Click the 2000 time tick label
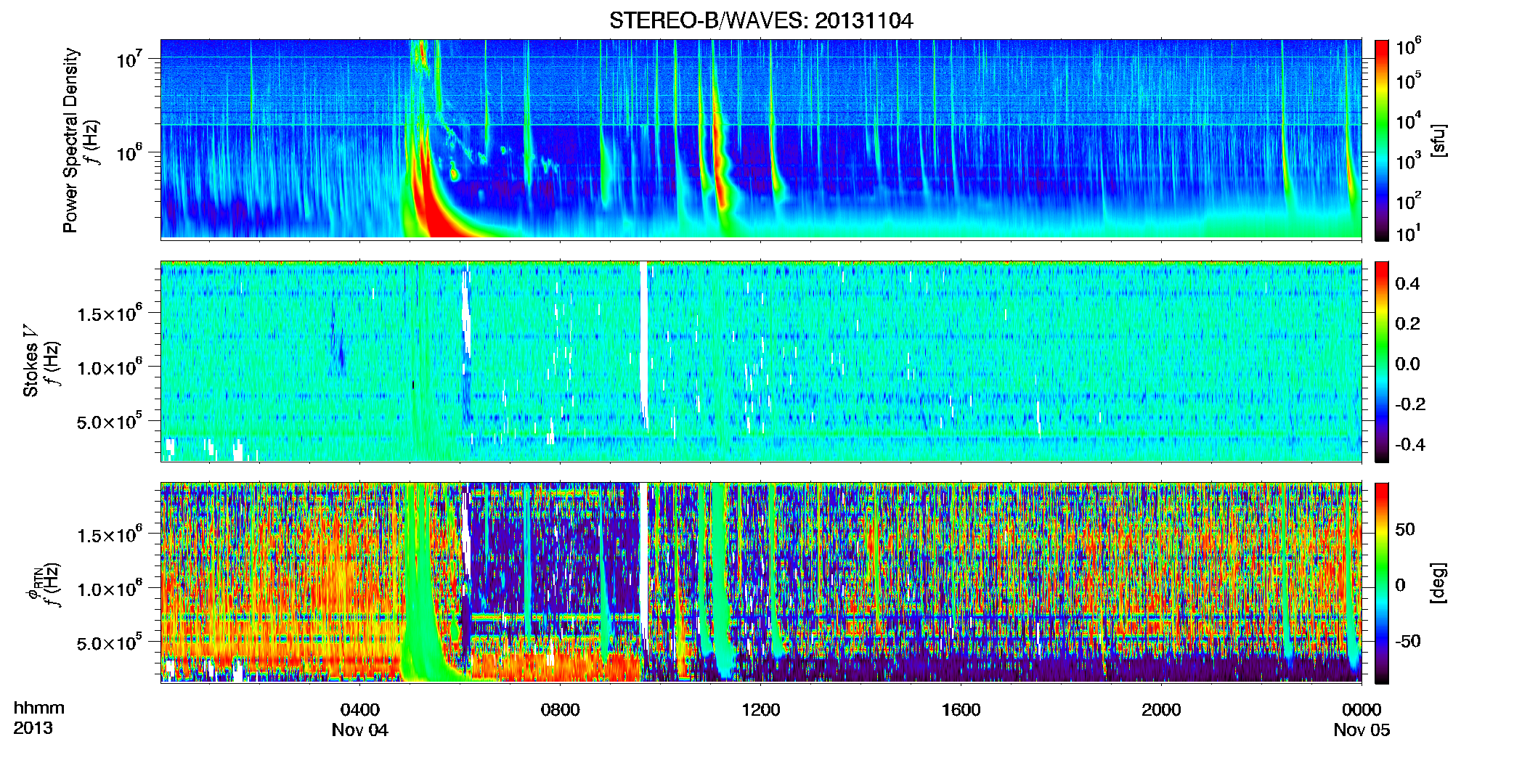1522x784 pixels. point(1161,710)
